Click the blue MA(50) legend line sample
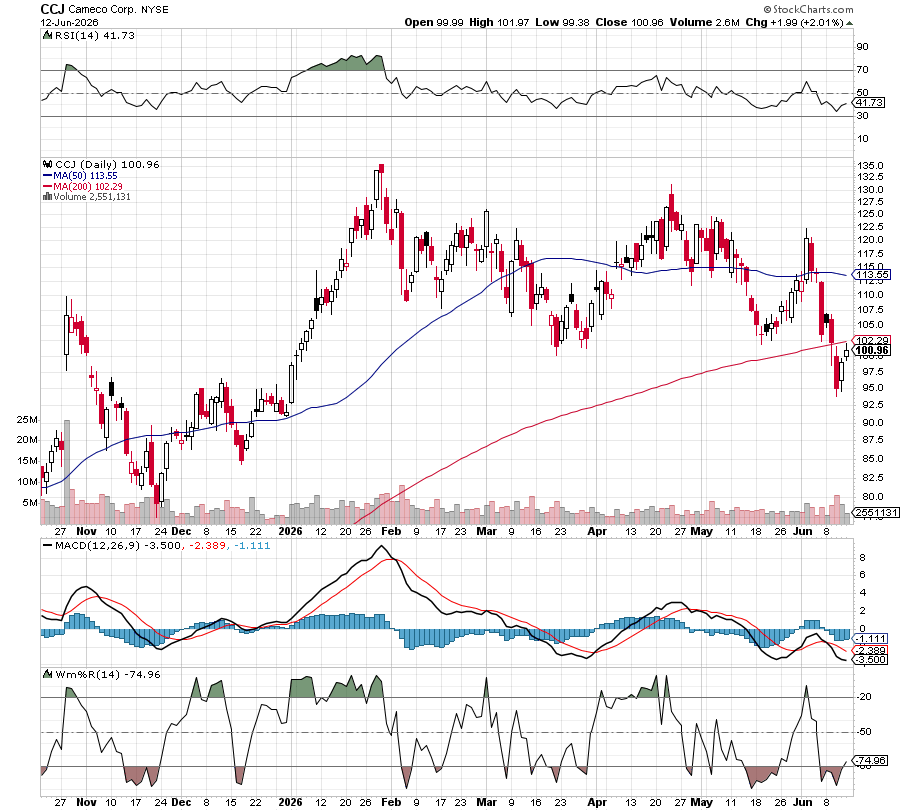Image resolution: width=900 pixels, height=811 pixels. (48, 176)
